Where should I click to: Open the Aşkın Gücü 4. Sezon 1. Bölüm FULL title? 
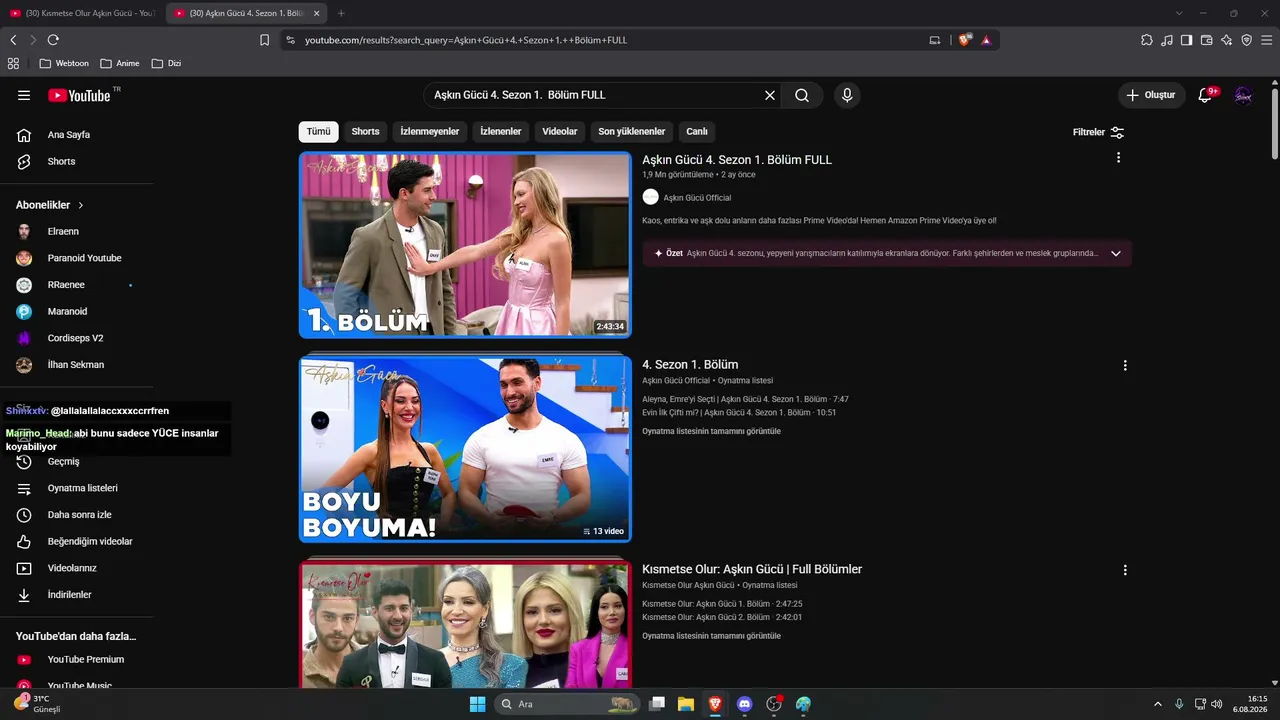click(737, 160)
